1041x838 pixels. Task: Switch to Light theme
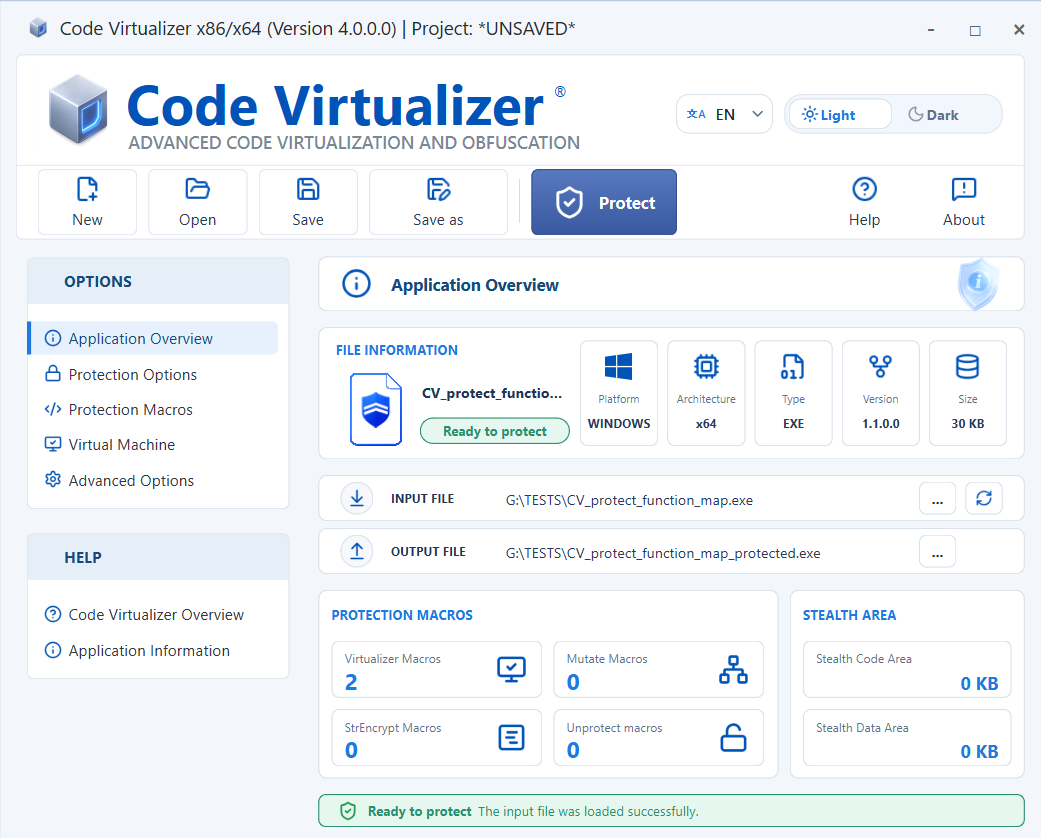[839, 114]
